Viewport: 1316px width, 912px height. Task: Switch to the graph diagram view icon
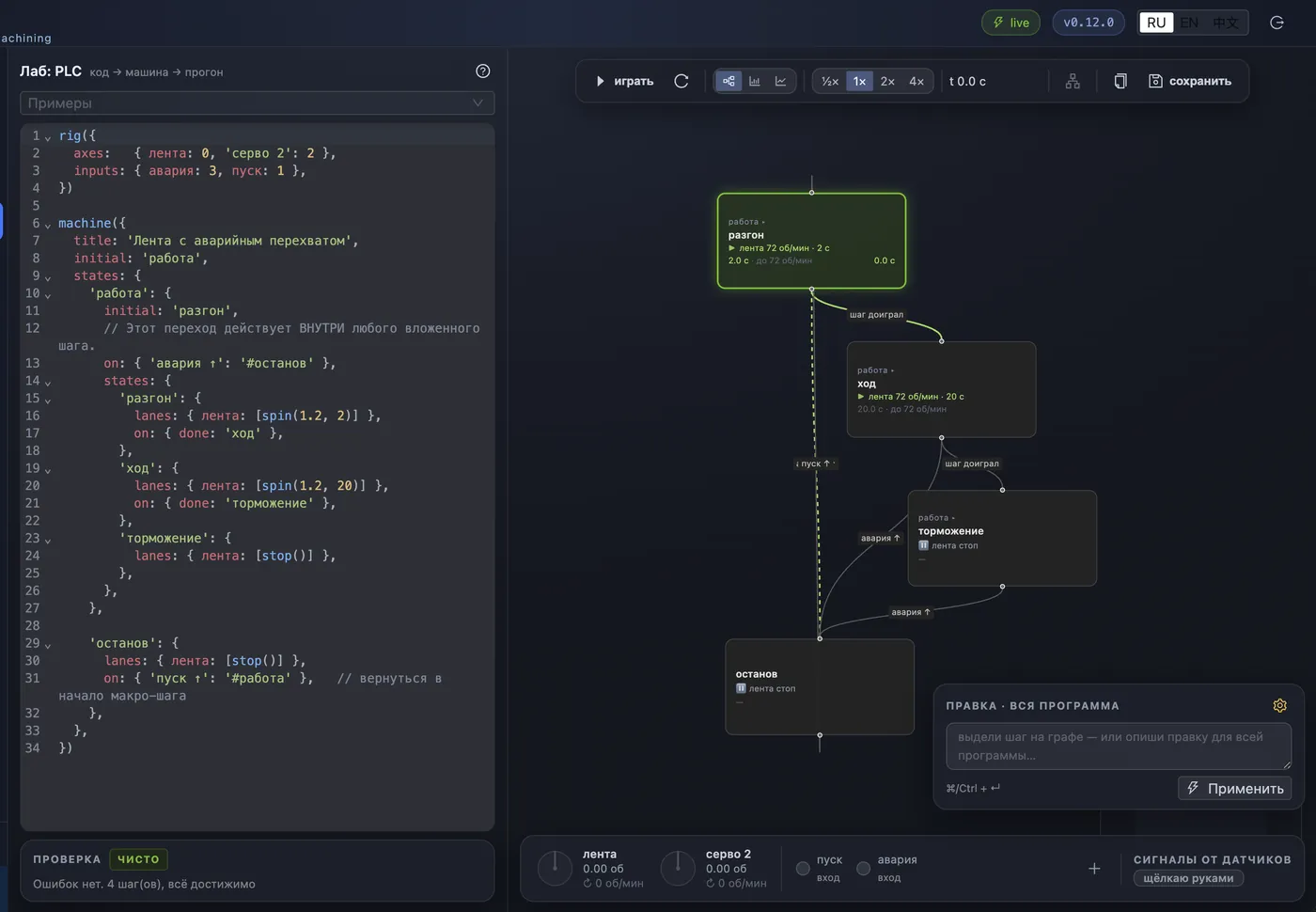[728, 81]
